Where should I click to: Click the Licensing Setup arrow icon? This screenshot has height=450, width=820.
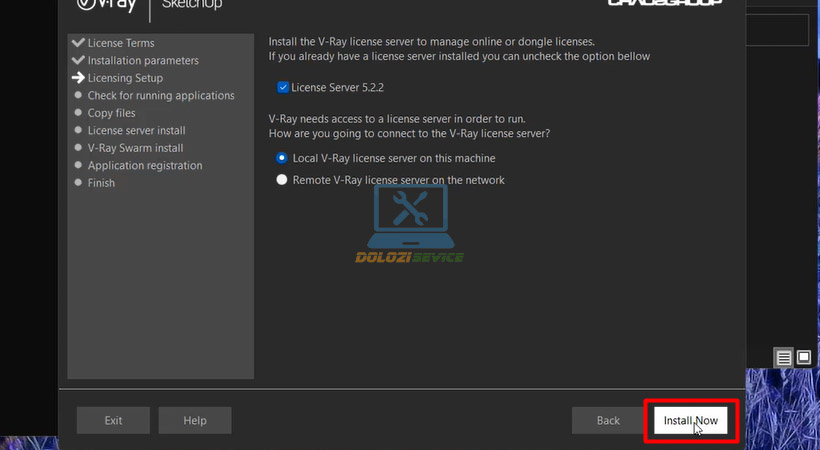pos(78,78)
